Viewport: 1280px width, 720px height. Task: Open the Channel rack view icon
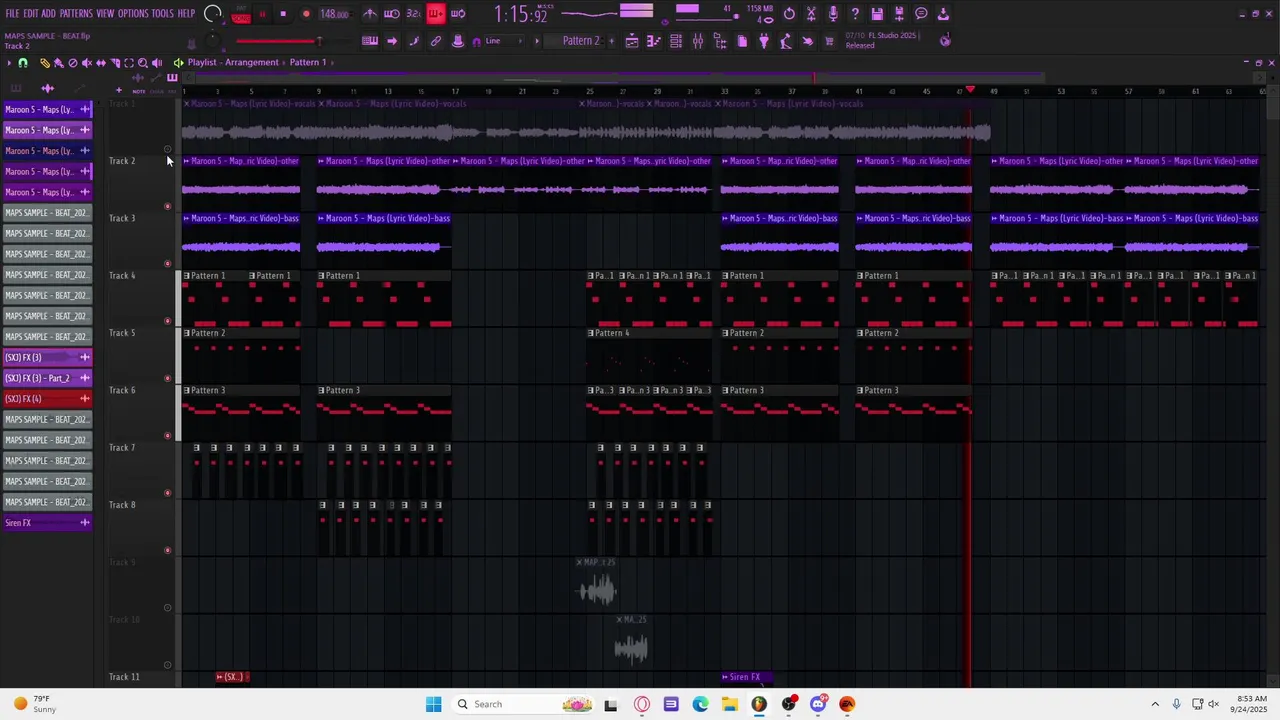coord(676,41)
